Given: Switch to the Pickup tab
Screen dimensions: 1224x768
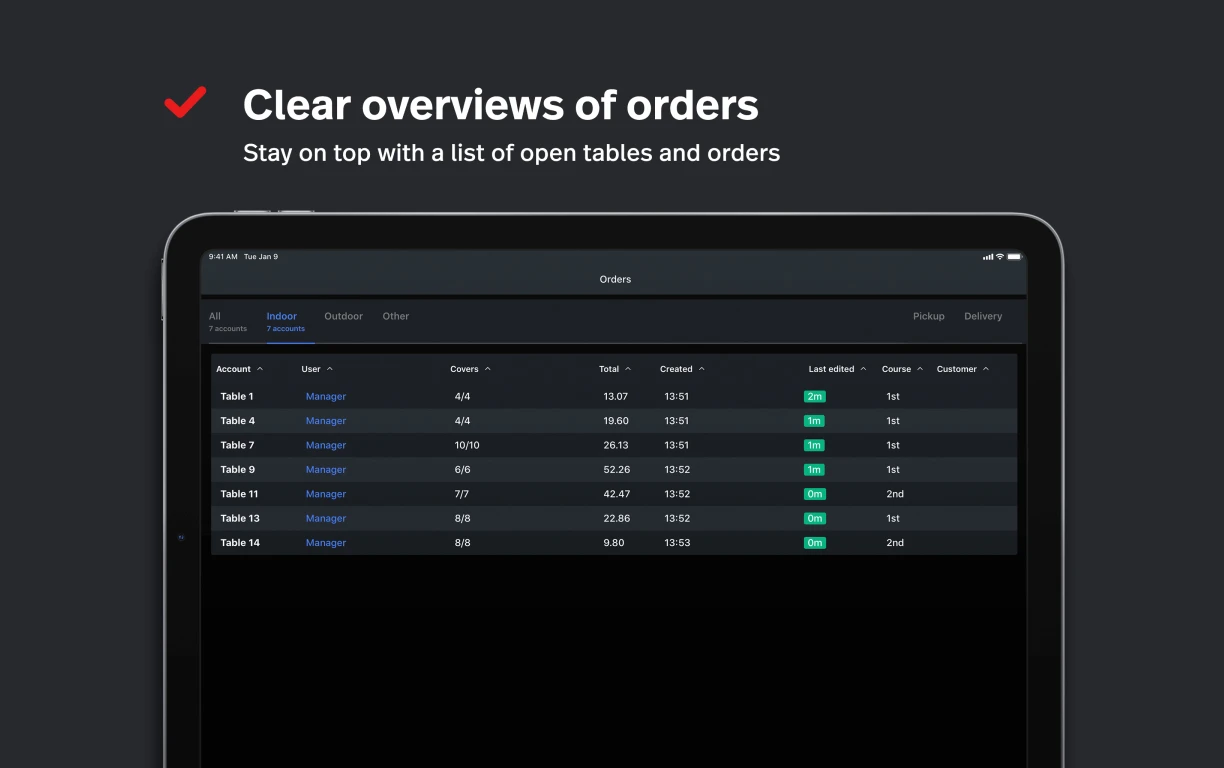Looking at the screenshot, I should 929,316.
